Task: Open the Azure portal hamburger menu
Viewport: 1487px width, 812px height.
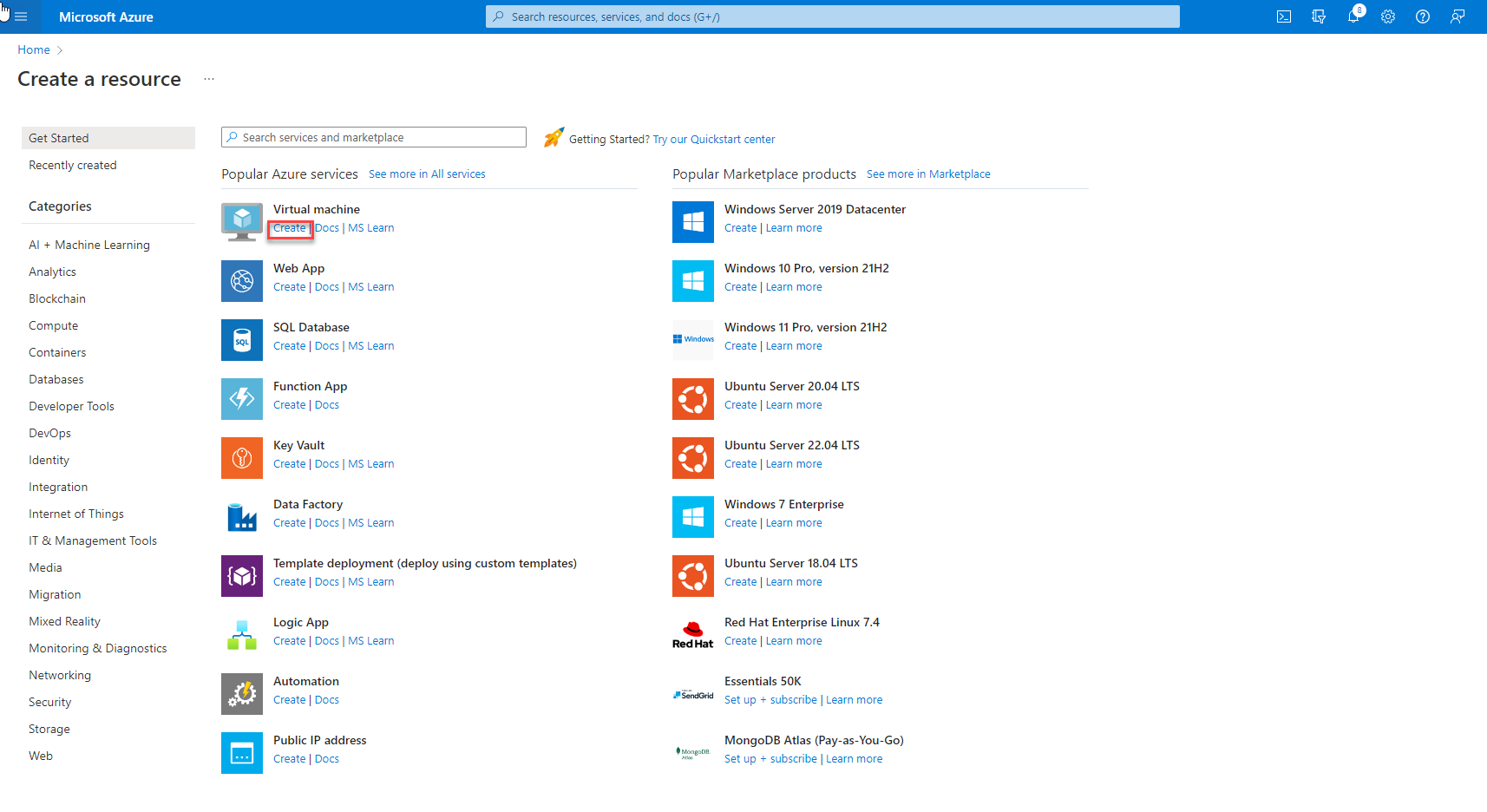Action: tap(21, 16)
